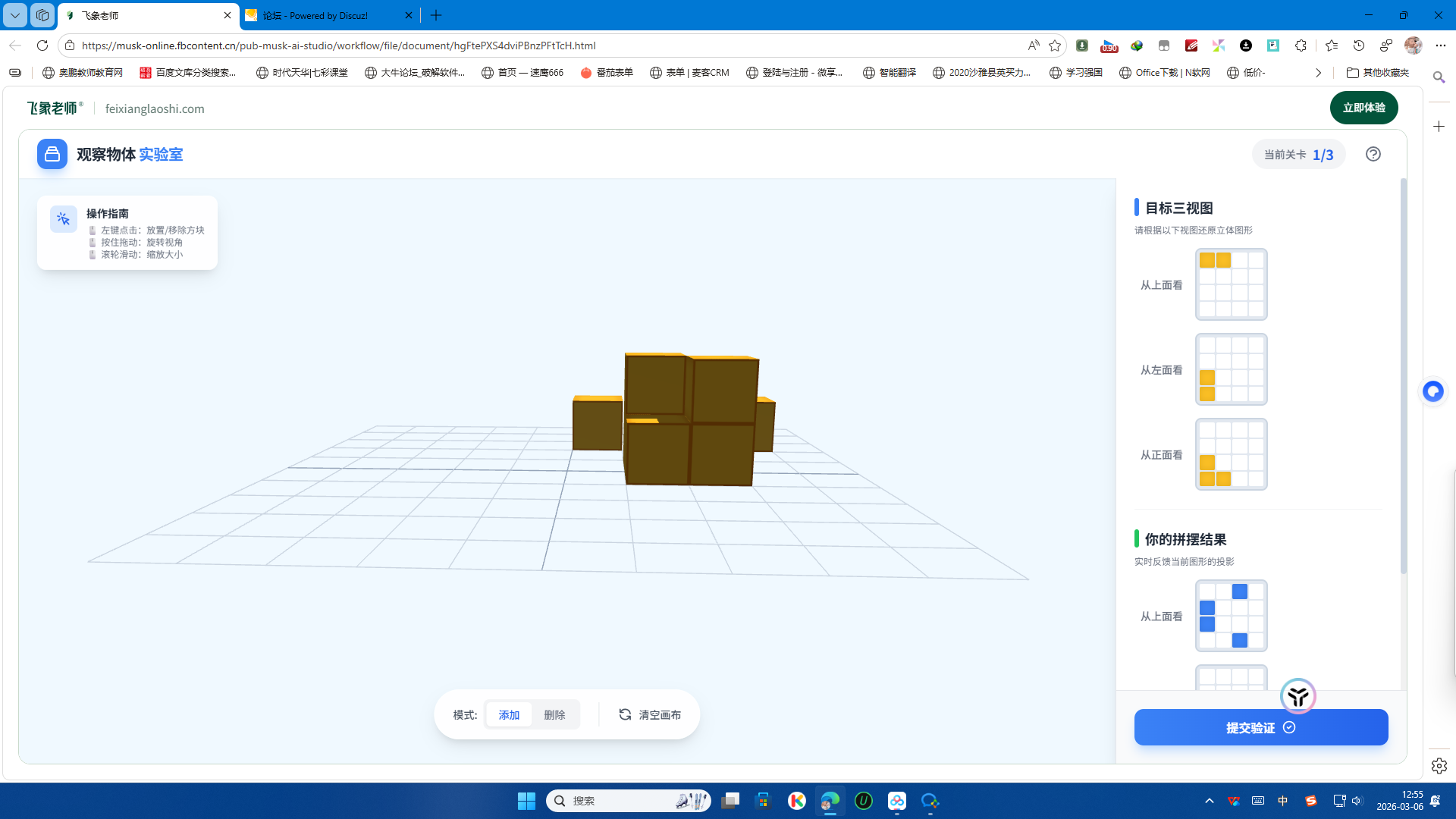Toggle the Chinese input method indicator
Image resolution: width=1456 pixels, height=819 pixels.
1283,801
